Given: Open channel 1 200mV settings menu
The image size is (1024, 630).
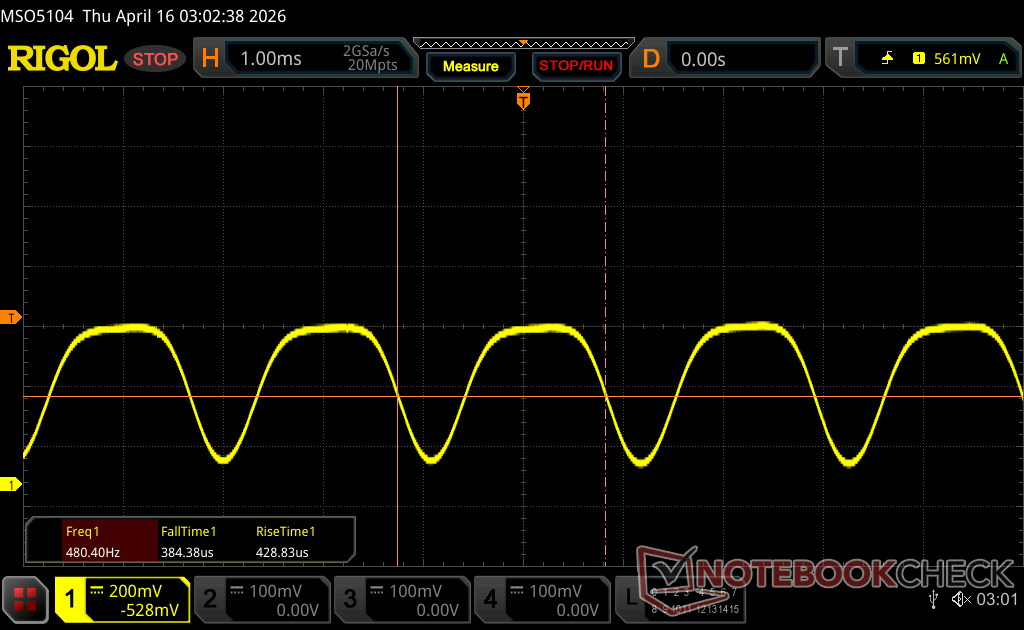Looking at the screenshot, I should tap(122, 599).
